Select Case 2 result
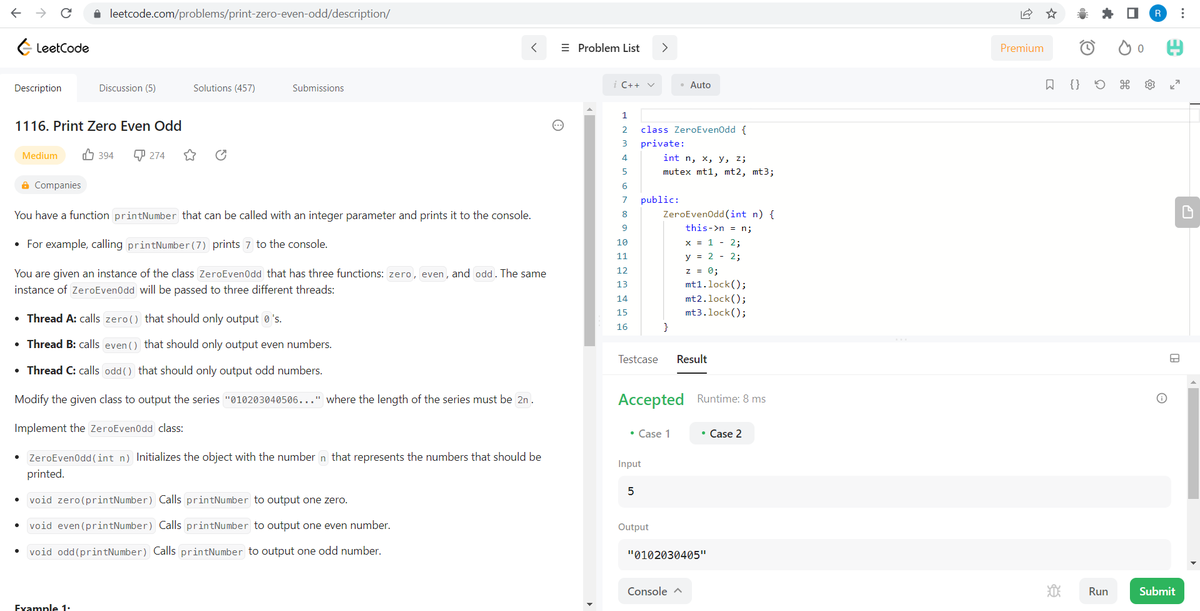Screen dimensions: 1200x611 722,434
